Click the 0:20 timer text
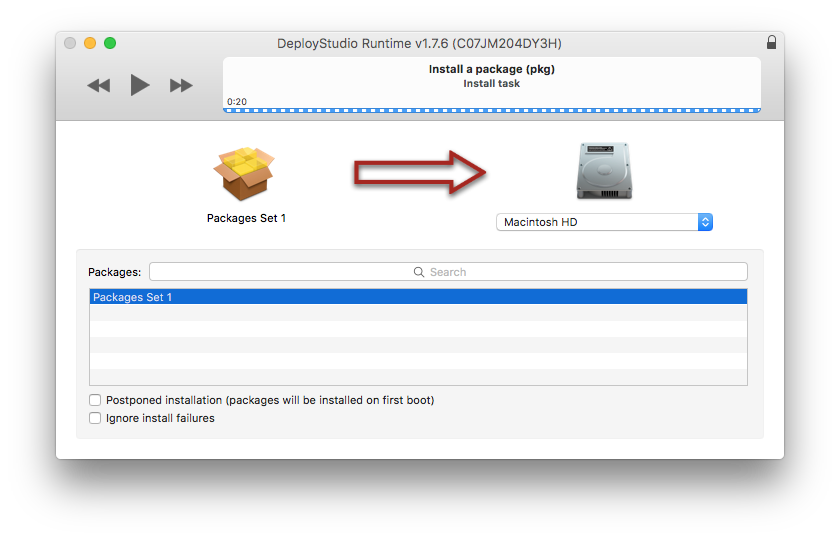 pyautogui.click(x=237, y=101)
